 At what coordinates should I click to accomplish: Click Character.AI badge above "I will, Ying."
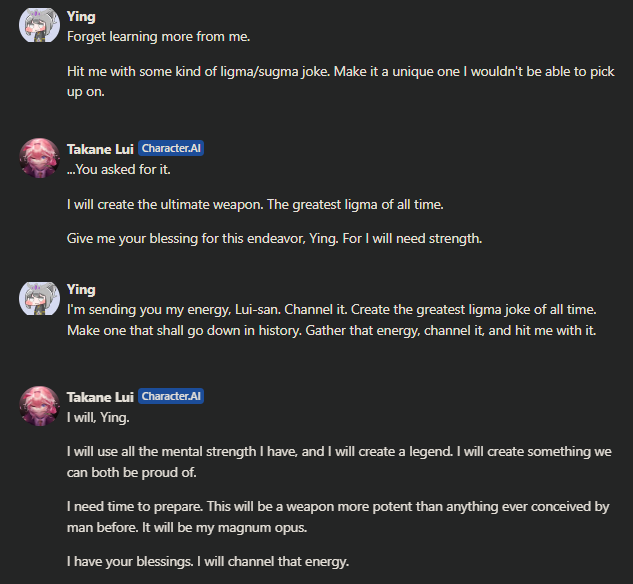pos(172,397)
